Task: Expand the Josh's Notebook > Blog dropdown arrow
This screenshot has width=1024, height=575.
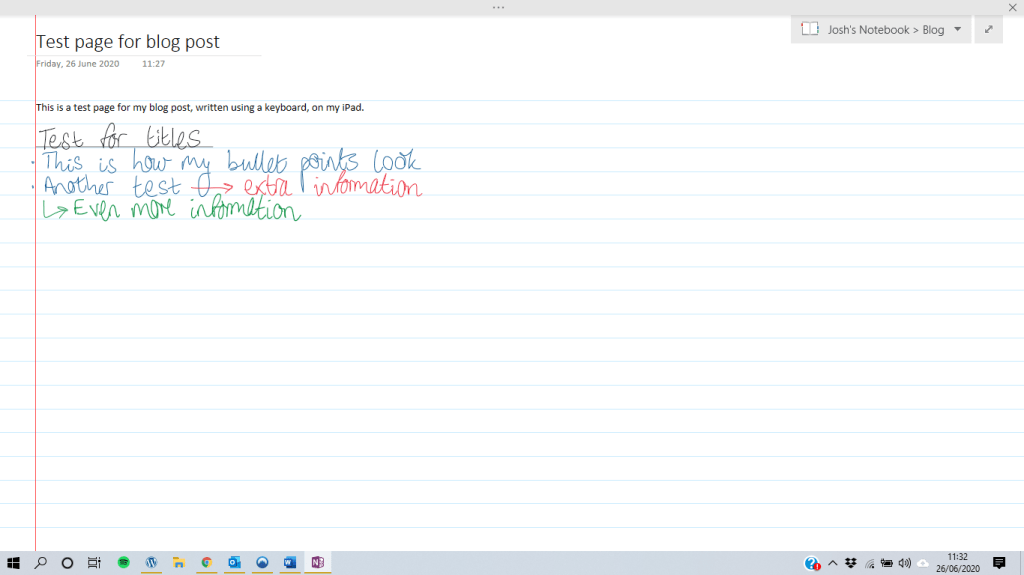Action: pos(957,29)
